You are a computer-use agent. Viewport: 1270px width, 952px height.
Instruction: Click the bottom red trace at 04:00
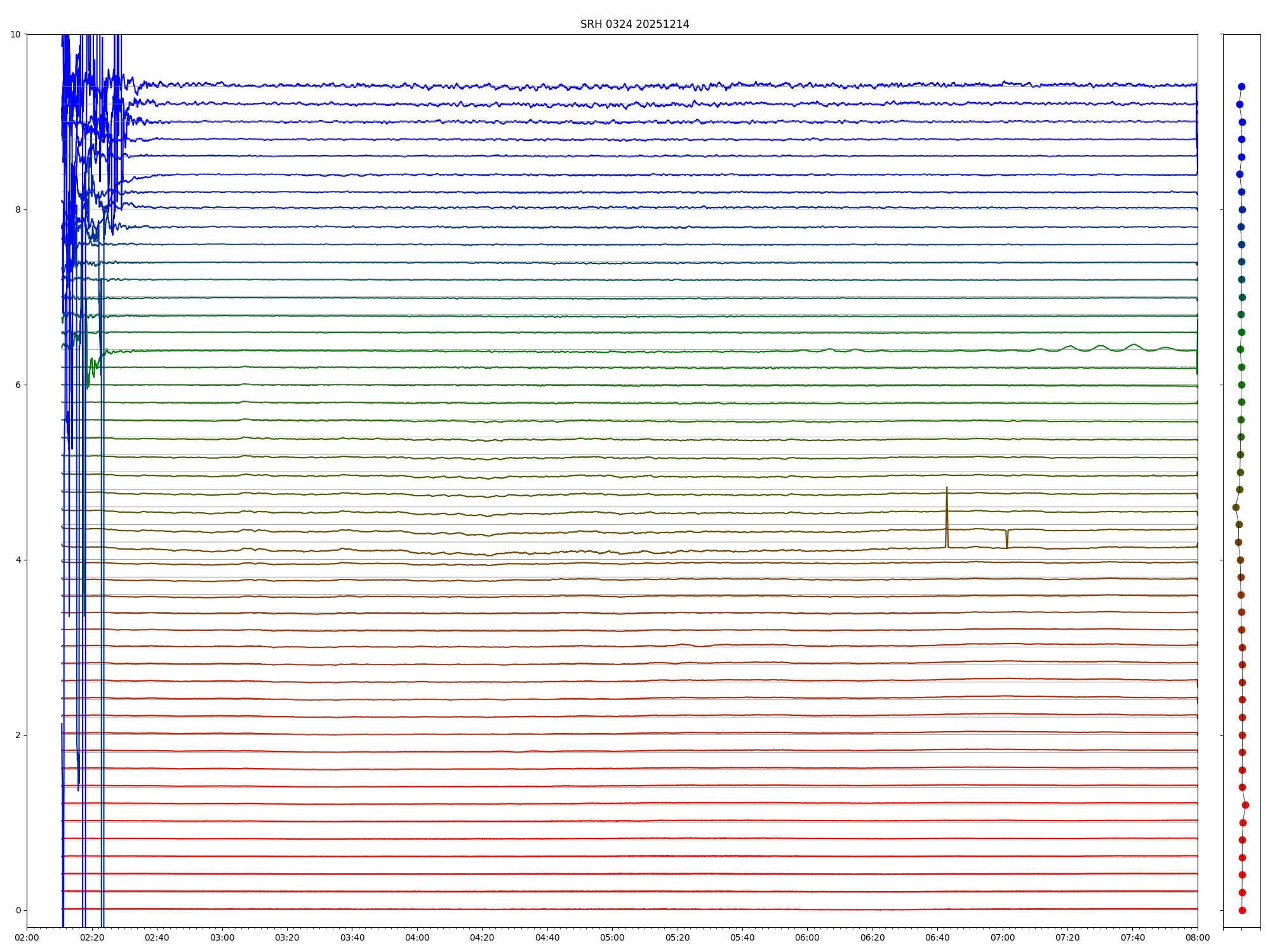pyautogui.click(x=417, y=909)
